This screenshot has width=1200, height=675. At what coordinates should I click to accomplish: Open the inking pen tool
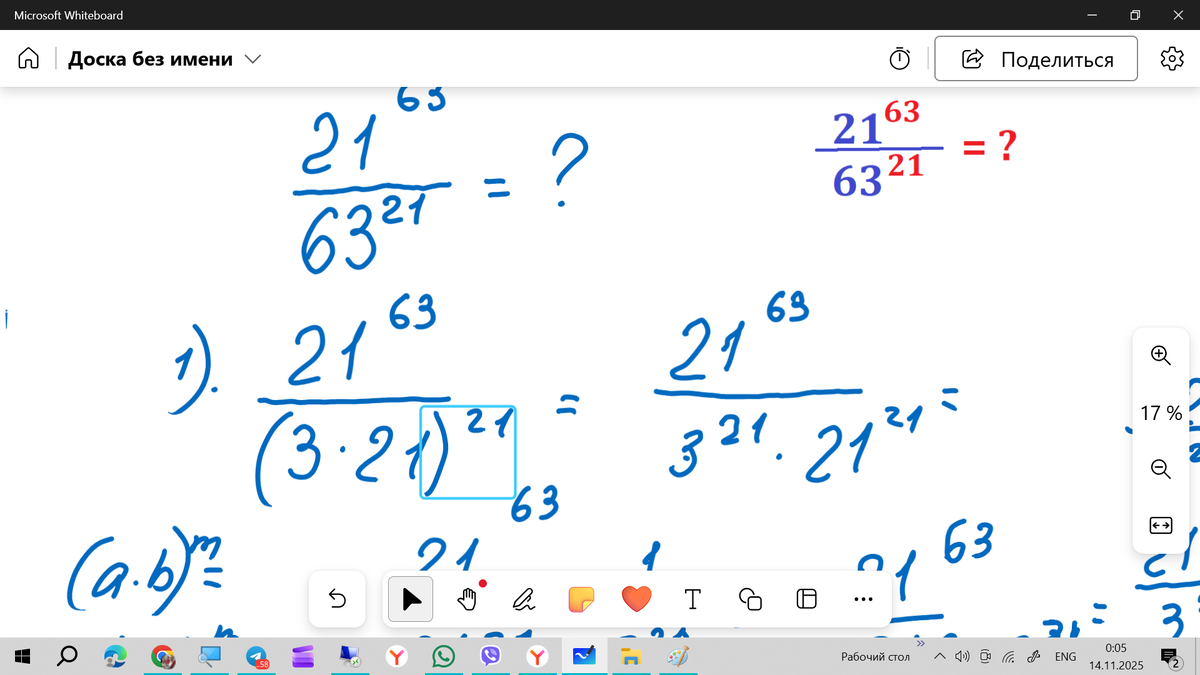point(523,599)
